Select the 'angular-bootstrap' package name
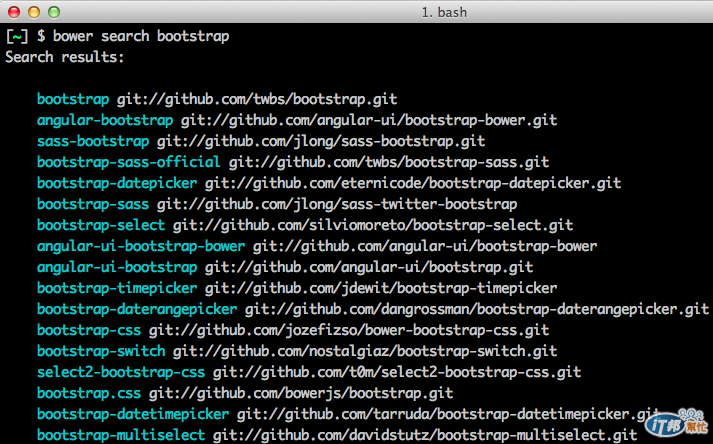 pos(105,120)
